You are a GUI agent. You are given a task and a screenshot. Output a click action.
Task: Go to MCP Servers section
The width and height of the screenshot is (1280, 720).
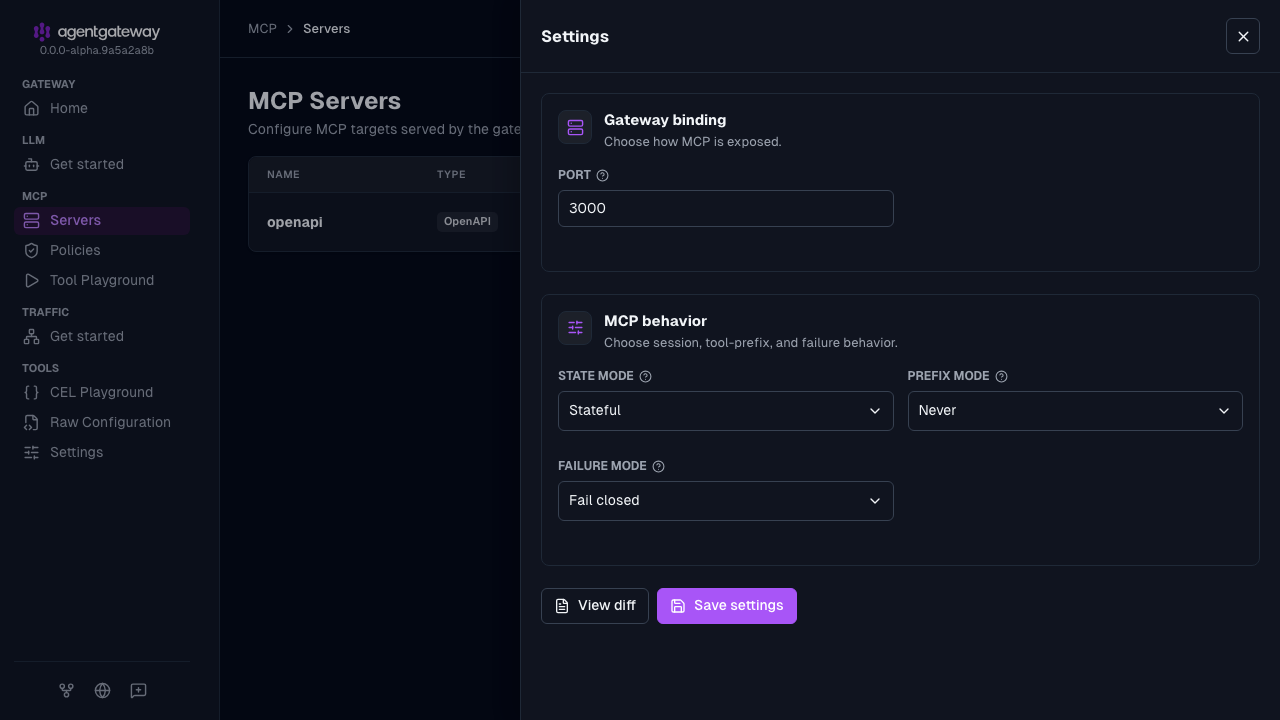pos(102,220)
